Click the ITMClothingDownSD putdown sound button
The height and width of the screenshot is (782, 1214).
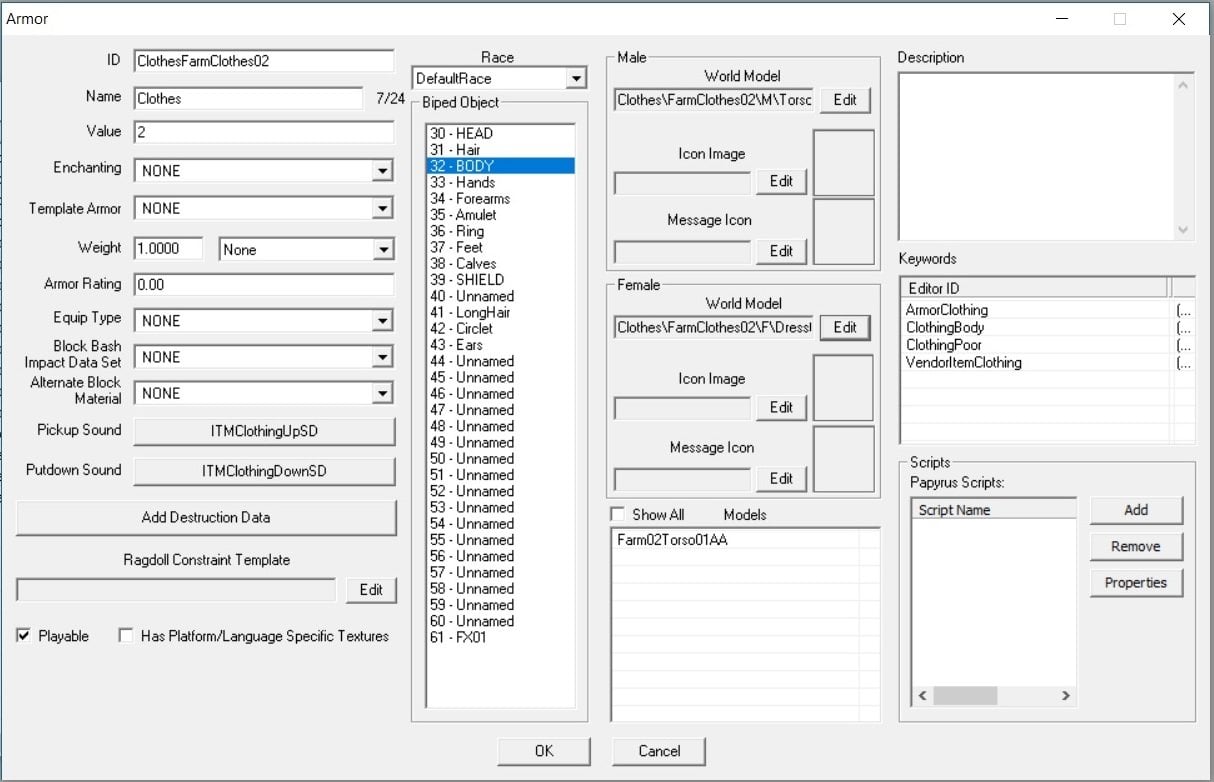tap(265, 471)
